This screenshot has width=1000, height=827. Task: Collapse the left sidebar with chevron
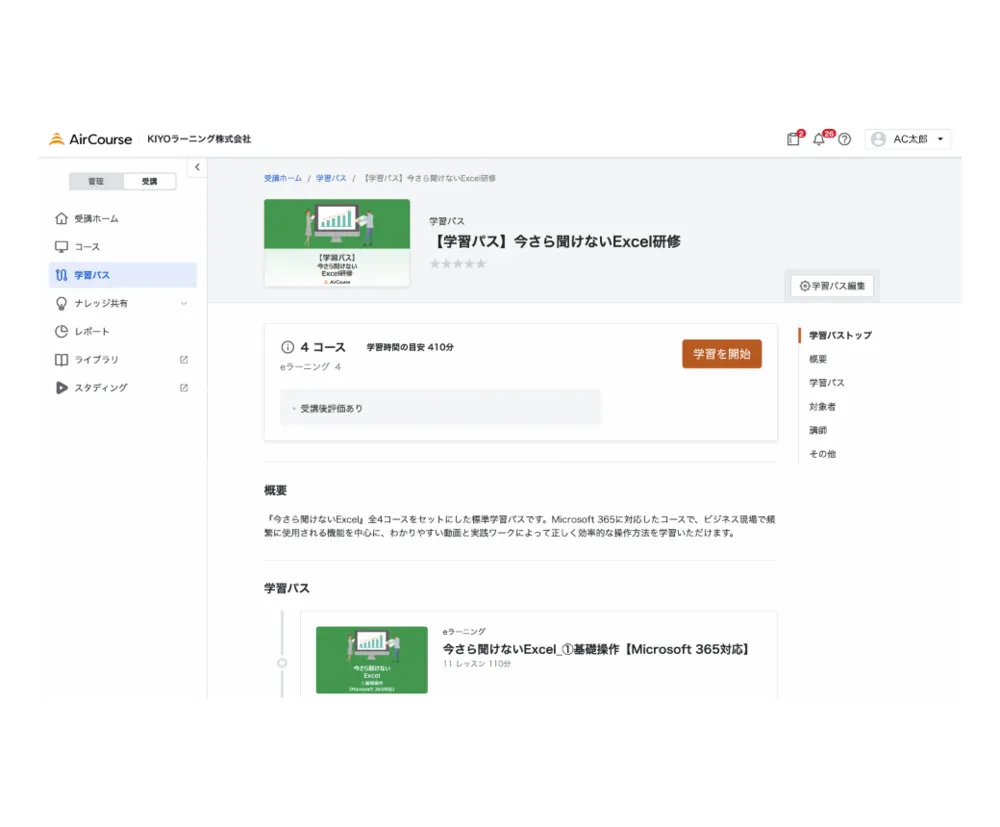[197, 167]
